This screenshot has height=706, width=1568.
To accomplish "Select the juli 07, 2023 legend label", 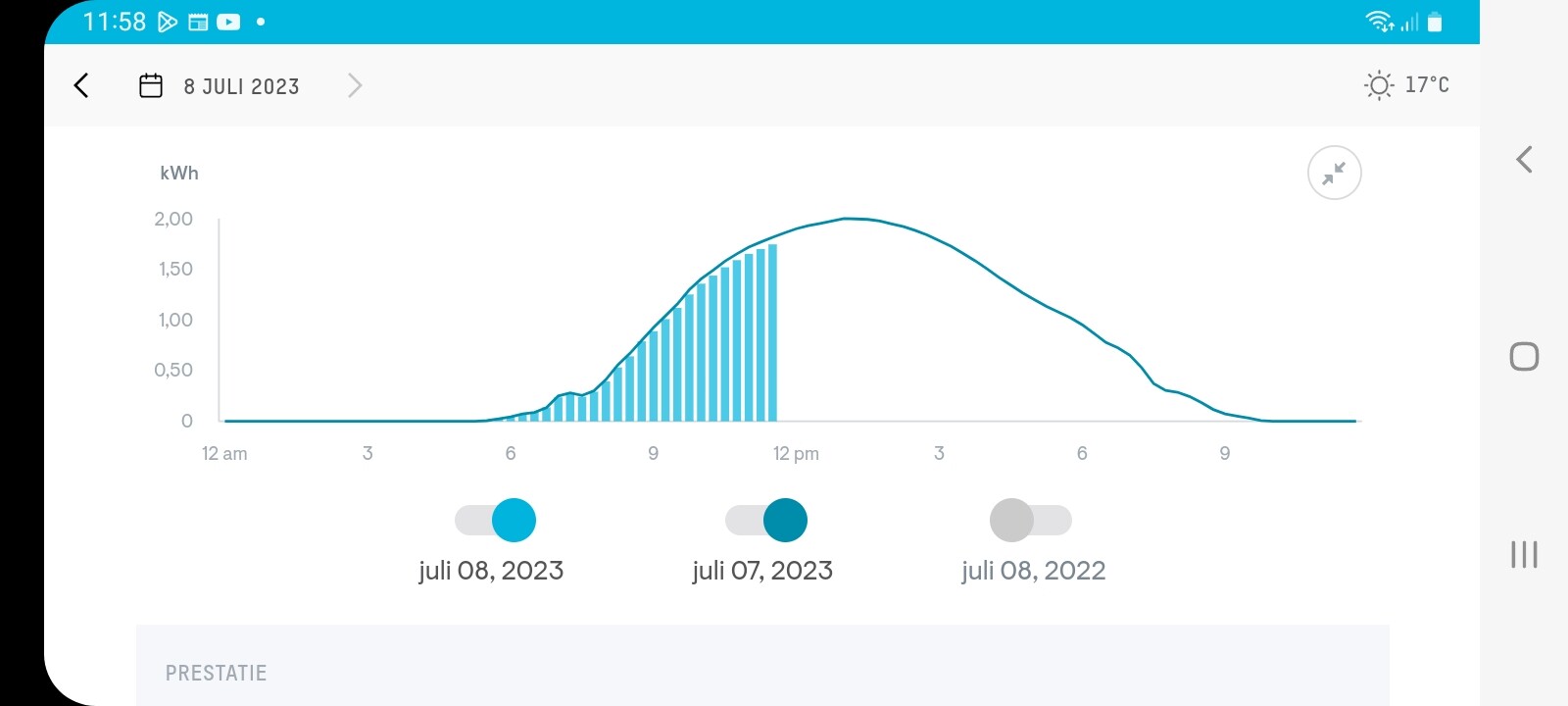I will click(762, 571).
